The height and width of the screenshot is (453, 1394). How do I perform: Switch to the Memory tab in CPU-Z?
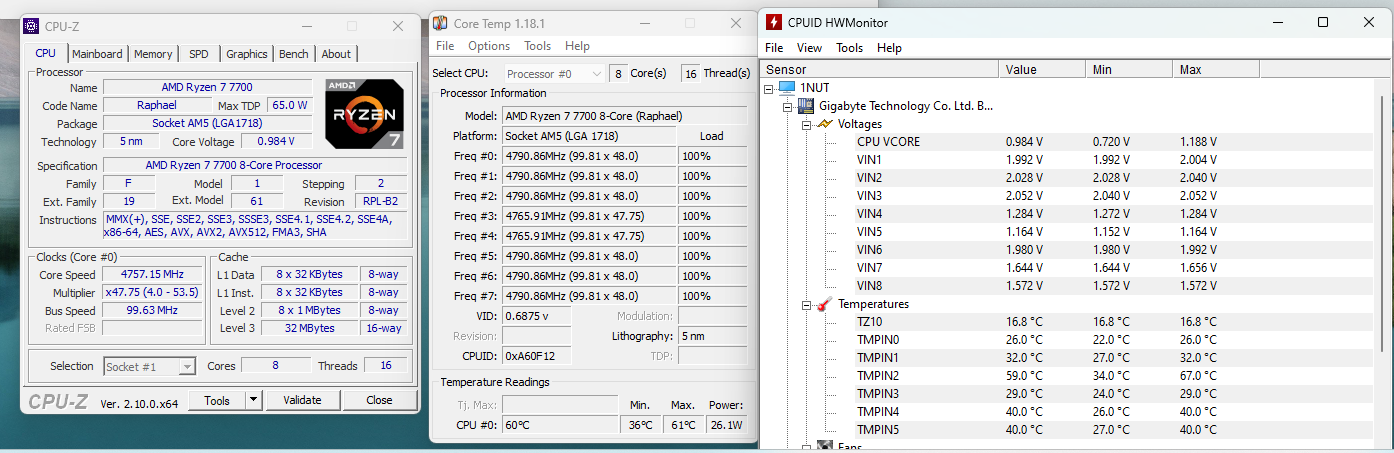pyautogui.click(x=153, y=54)
